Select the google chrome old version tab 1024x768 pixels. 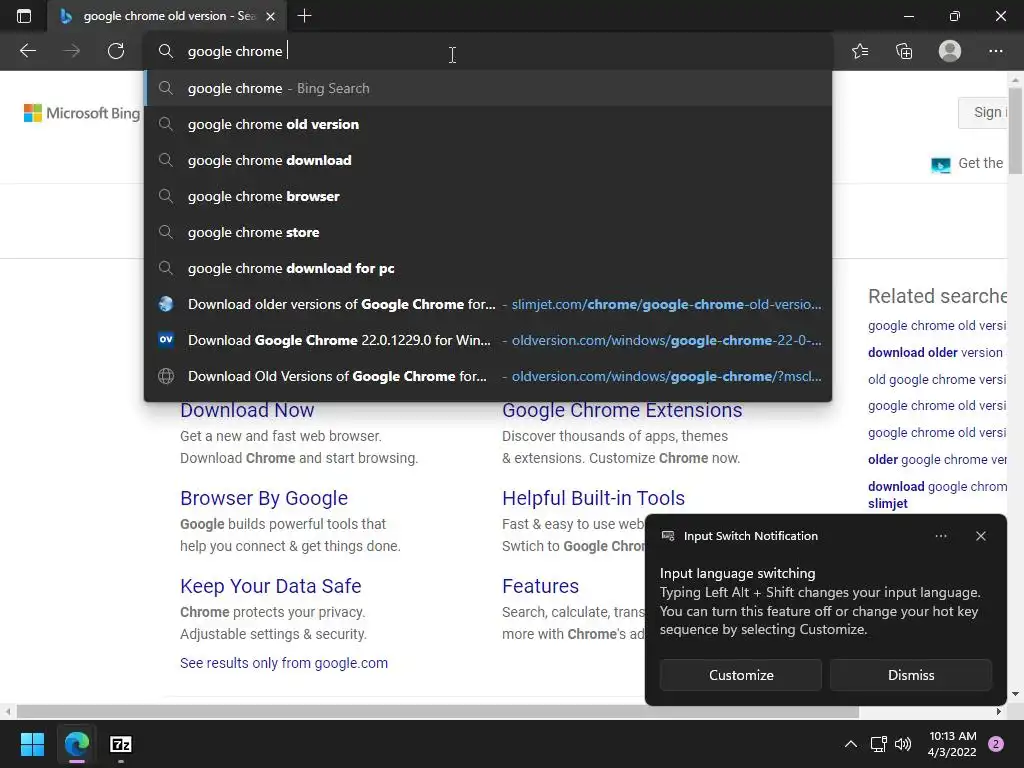coord(167,16)
